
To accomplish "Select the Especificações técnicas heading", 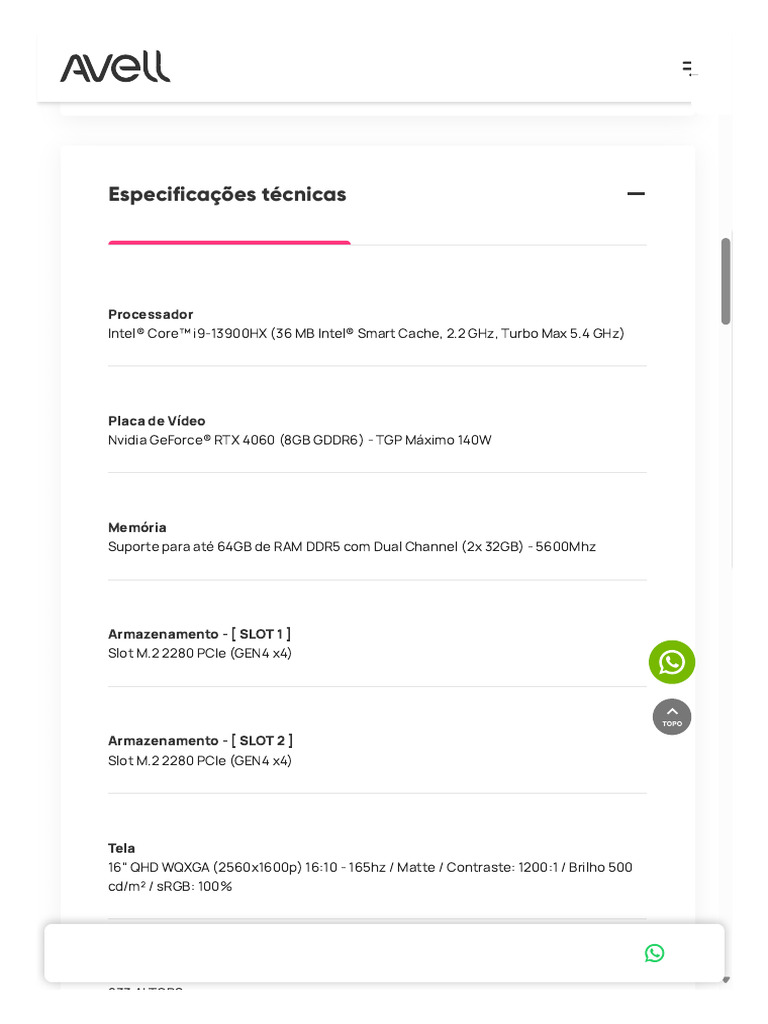I will pyautogui.click(x=227, y=194).
